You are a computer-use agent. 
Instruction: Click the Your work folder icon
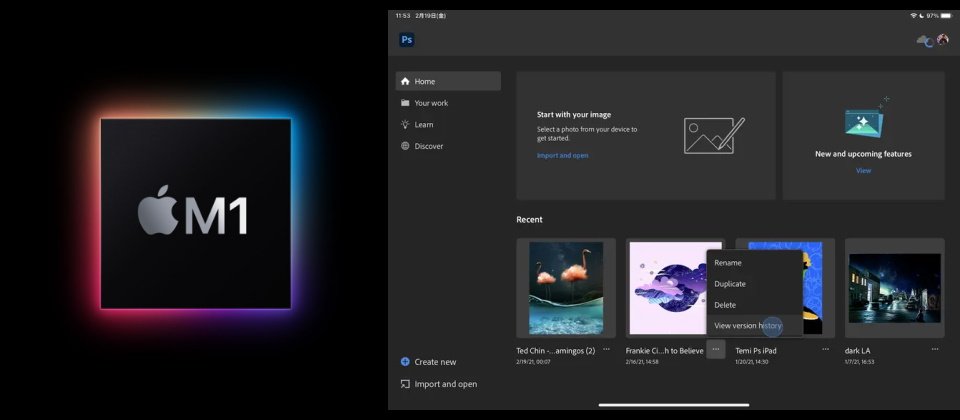(x=405, y=103)
